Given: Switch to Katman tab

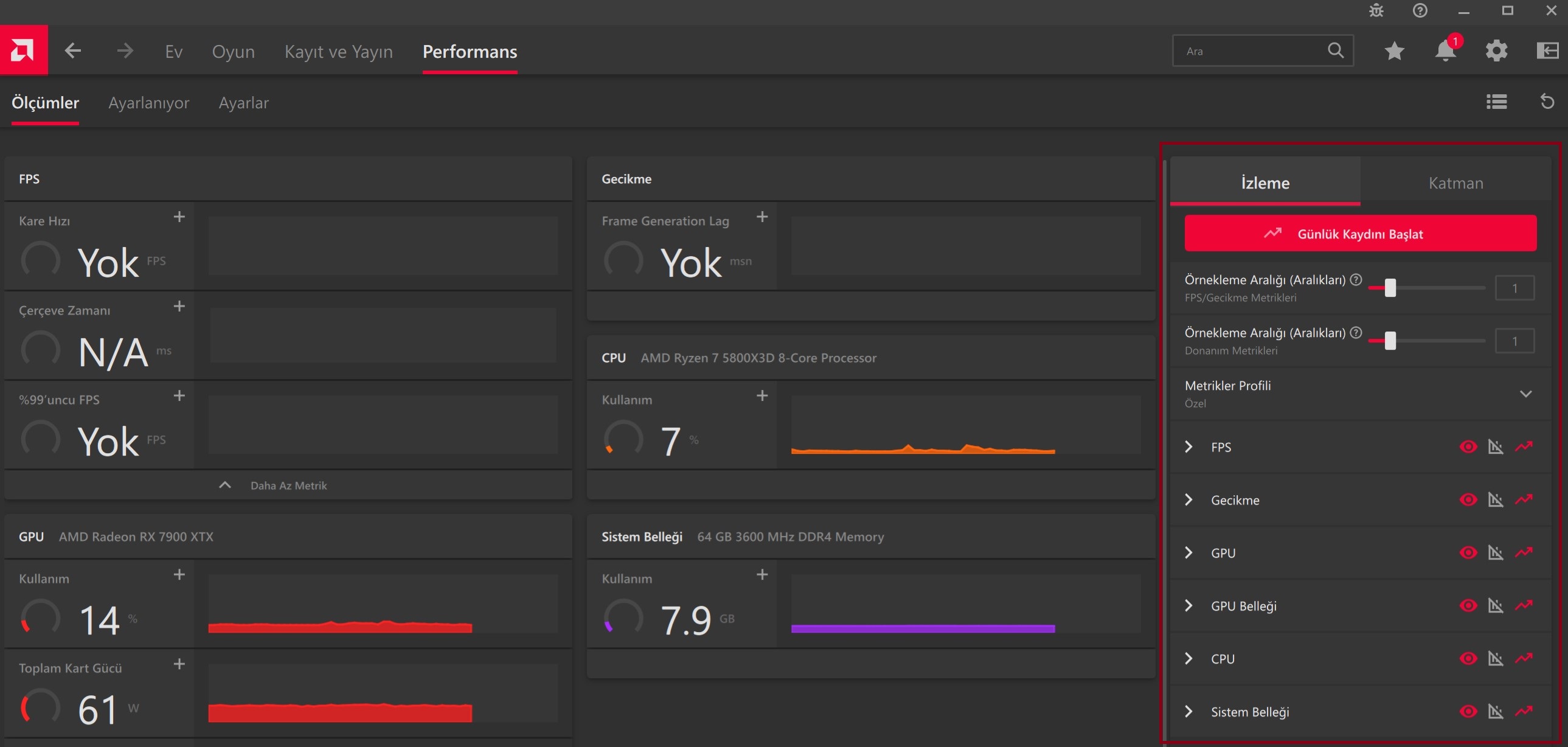Looking at the screenshot, I should [x=1455, y=182].
